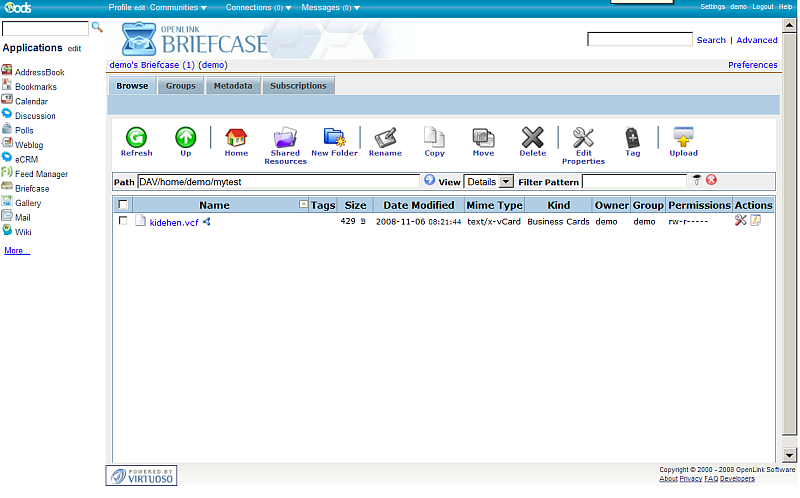This screenshot has height=498, width=800.
Task: Check the kidehen.vcf row checkbox
Action: coord(123,221)
